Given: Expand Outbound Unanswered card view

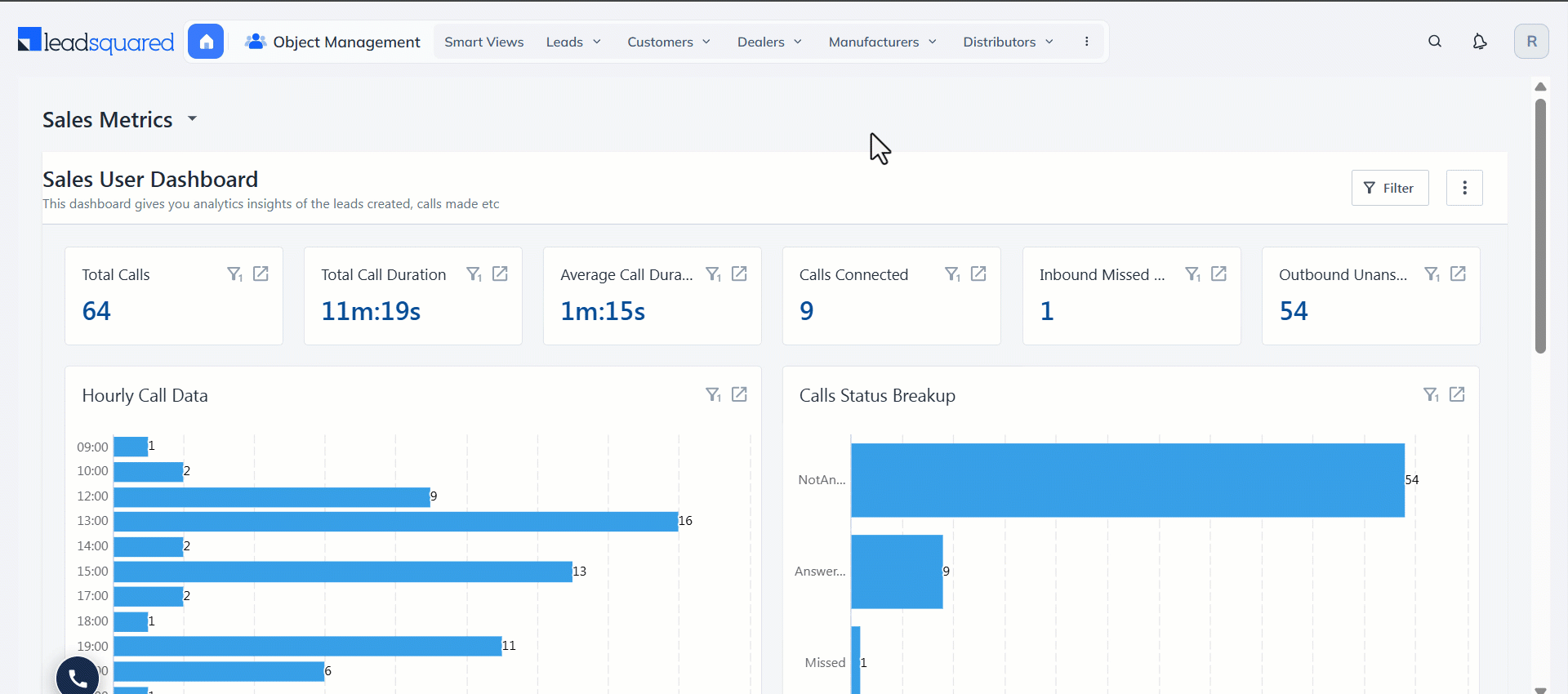Looking at the screenshot, I should pos(1458,274).
